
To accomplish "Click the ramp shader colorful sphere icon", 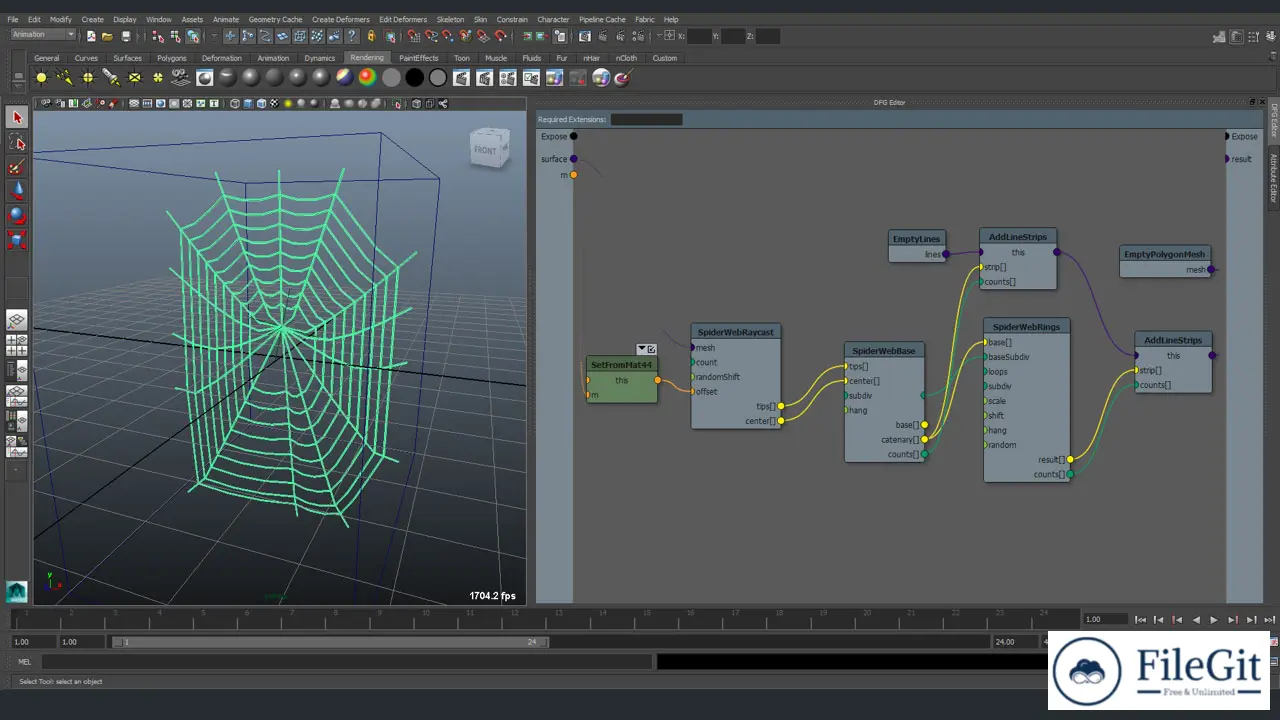I will (x=367, y=77).
